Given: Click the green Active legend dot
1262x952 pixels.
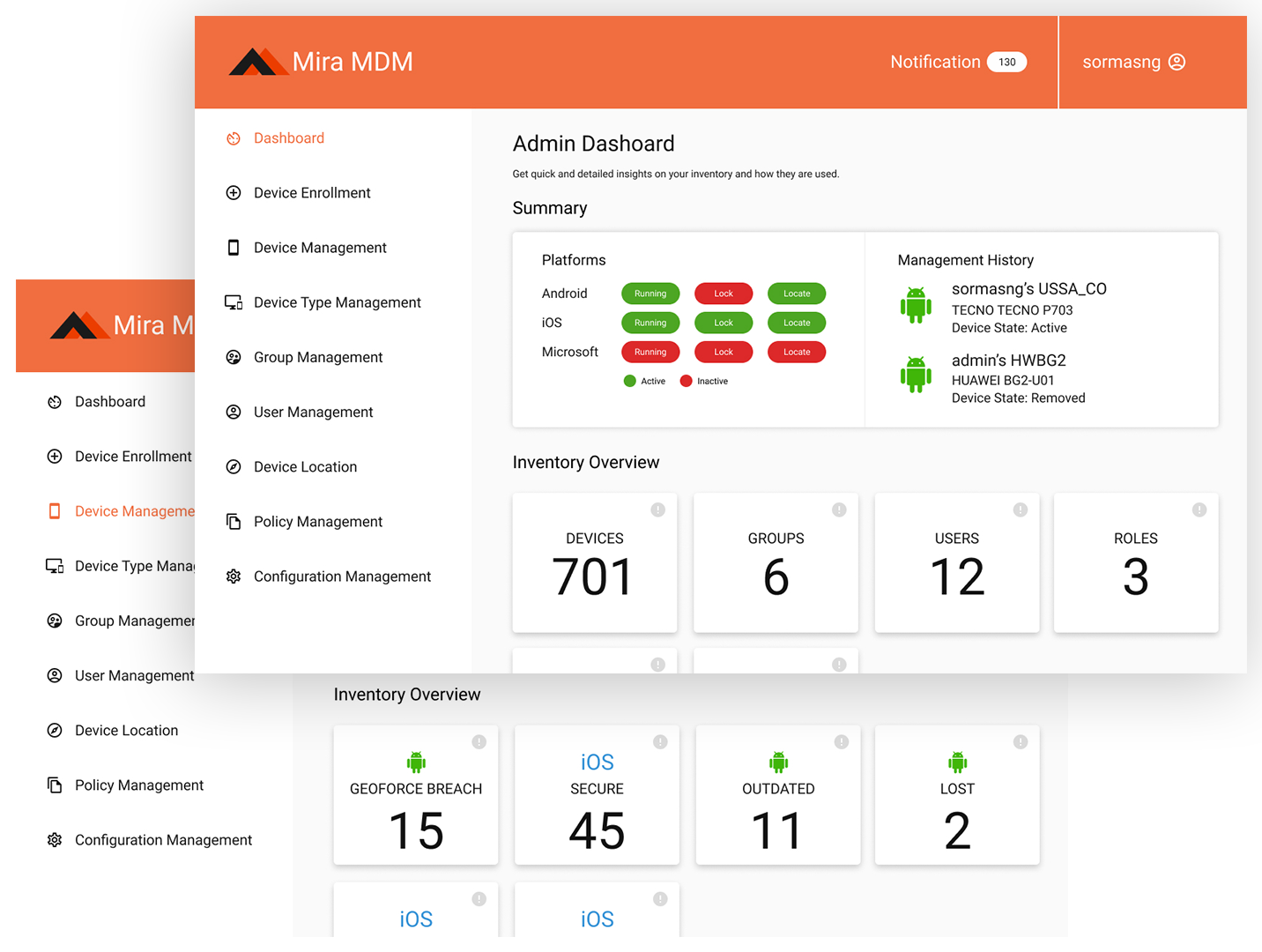Looking at the screenshot, I should 629,381.
